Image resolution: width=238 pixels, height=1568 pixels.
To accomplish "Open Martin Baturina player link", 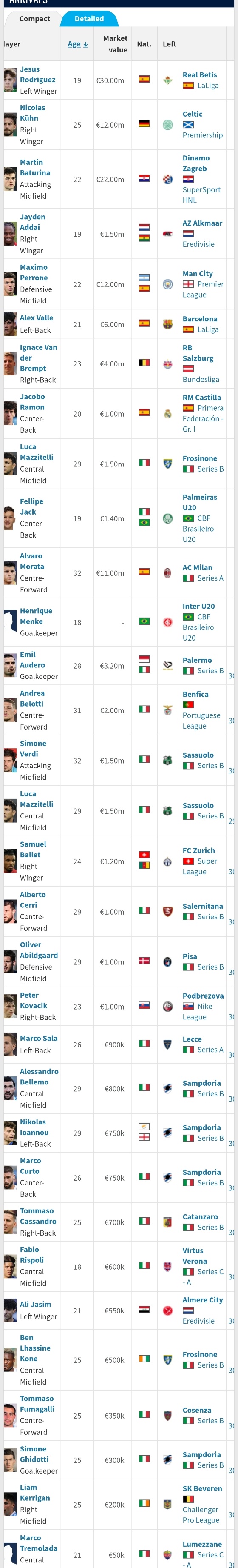I will tap(35, 167).
